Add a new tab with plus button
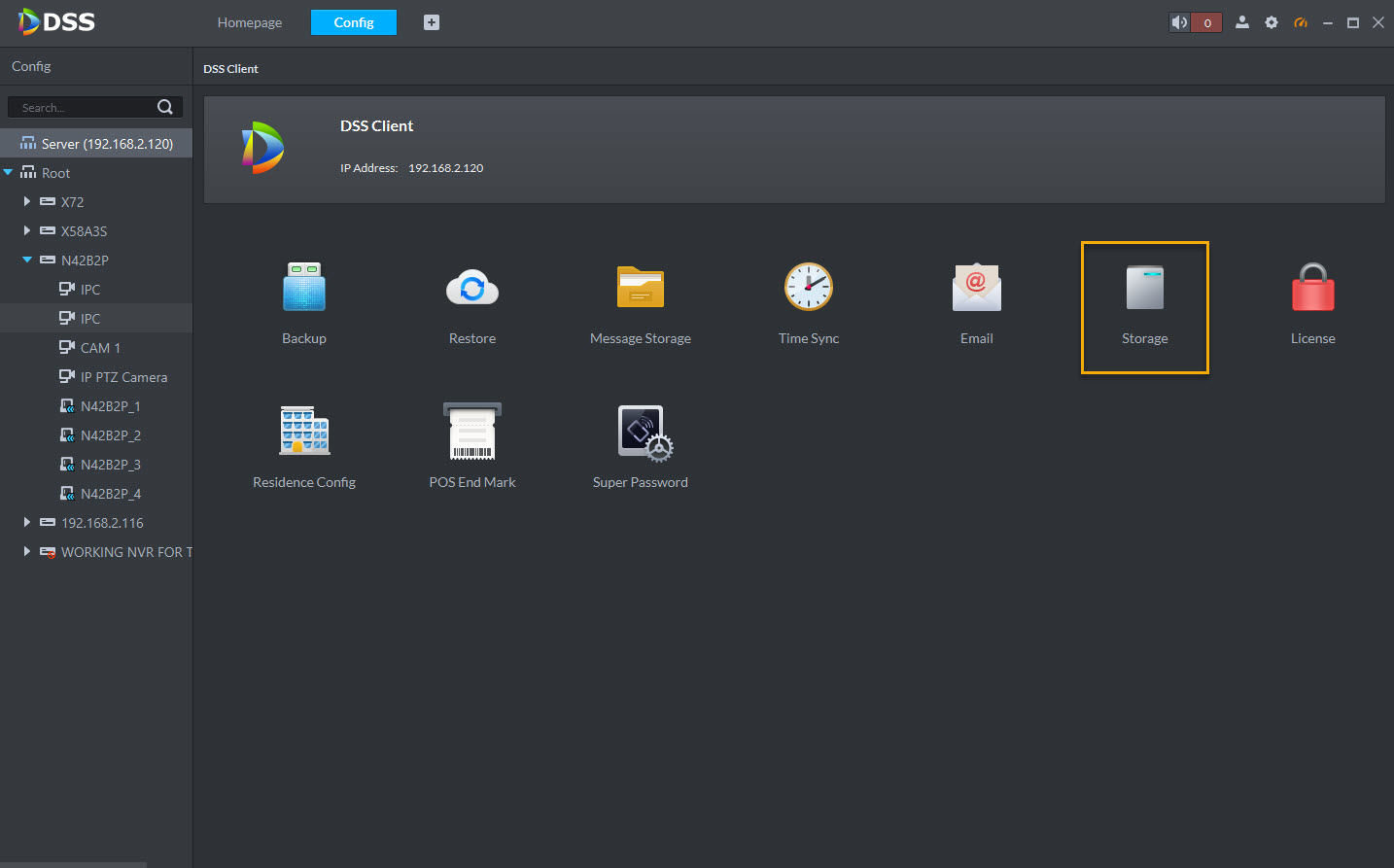This screenshot has height=868, width=1394. point(432,22)
